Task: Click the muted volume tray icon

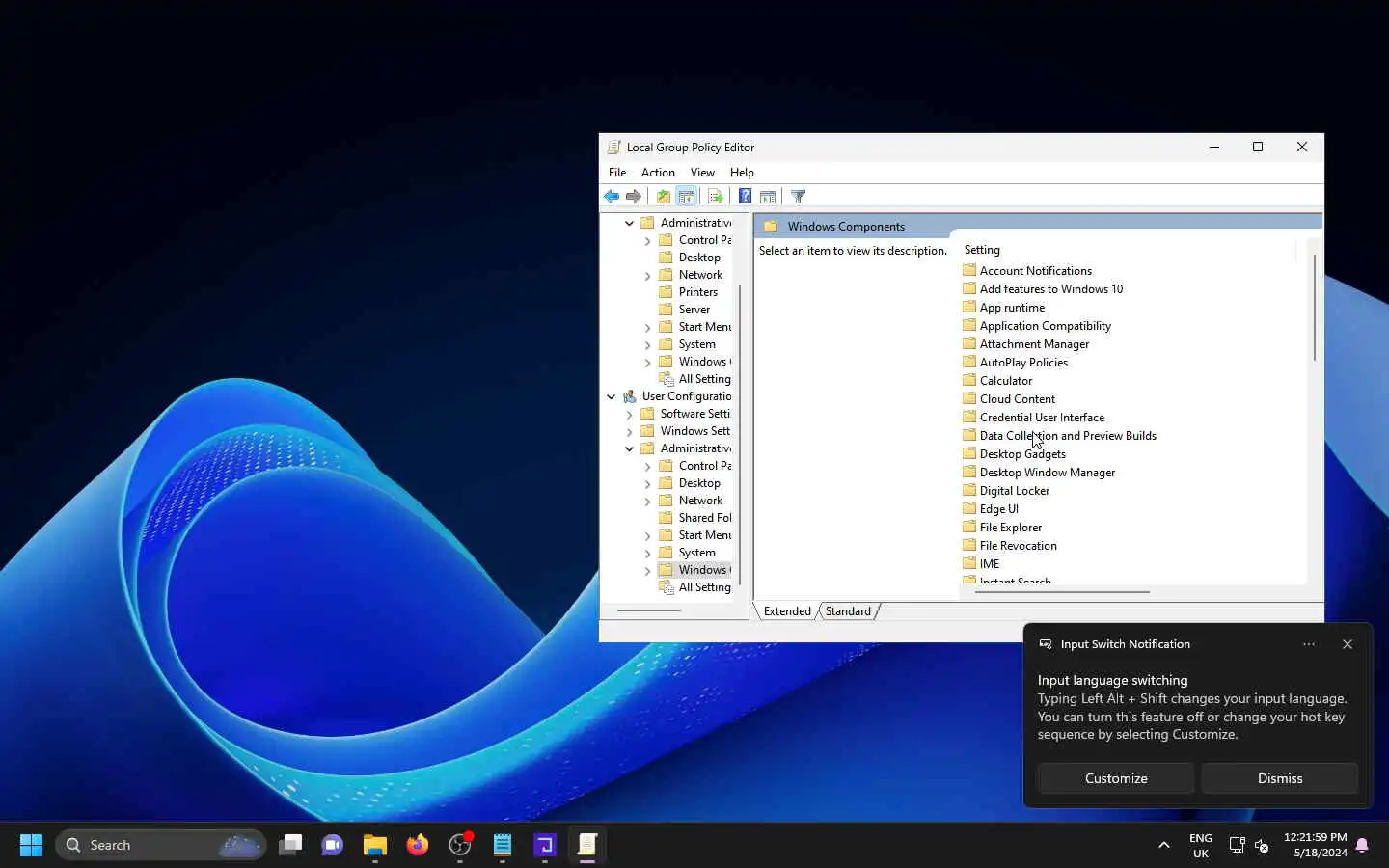Action: tap(1262, 846)
